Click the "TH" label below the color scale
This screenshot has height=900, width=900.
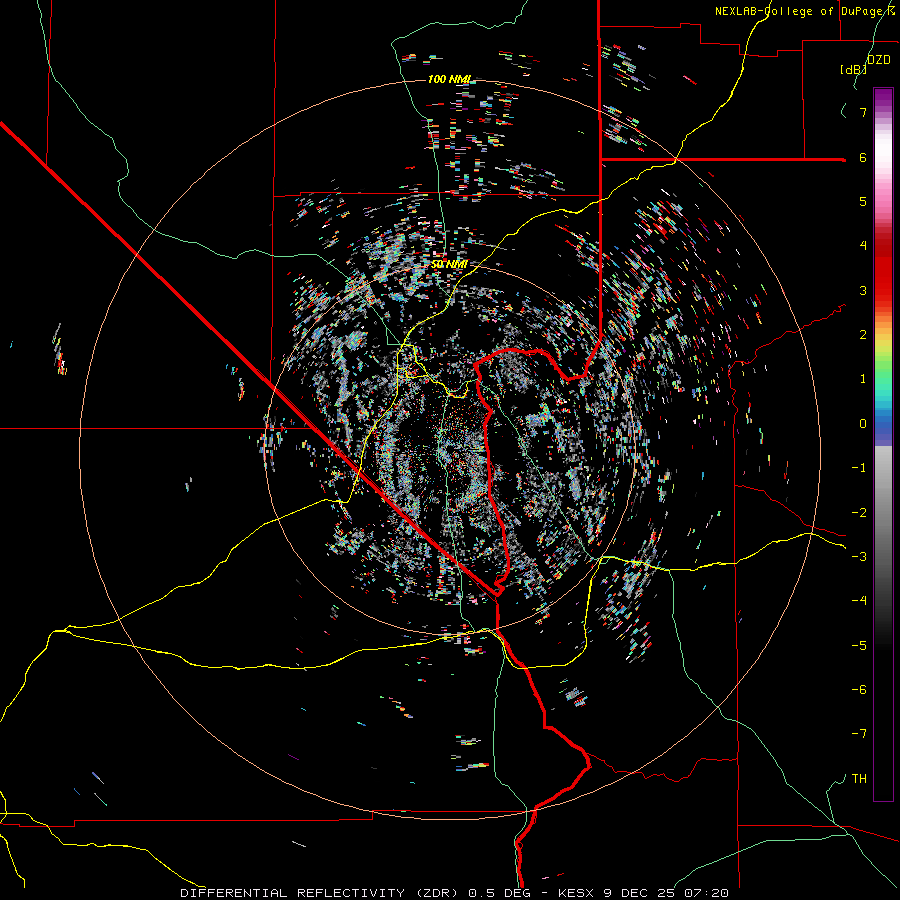[x=859, y=778]
